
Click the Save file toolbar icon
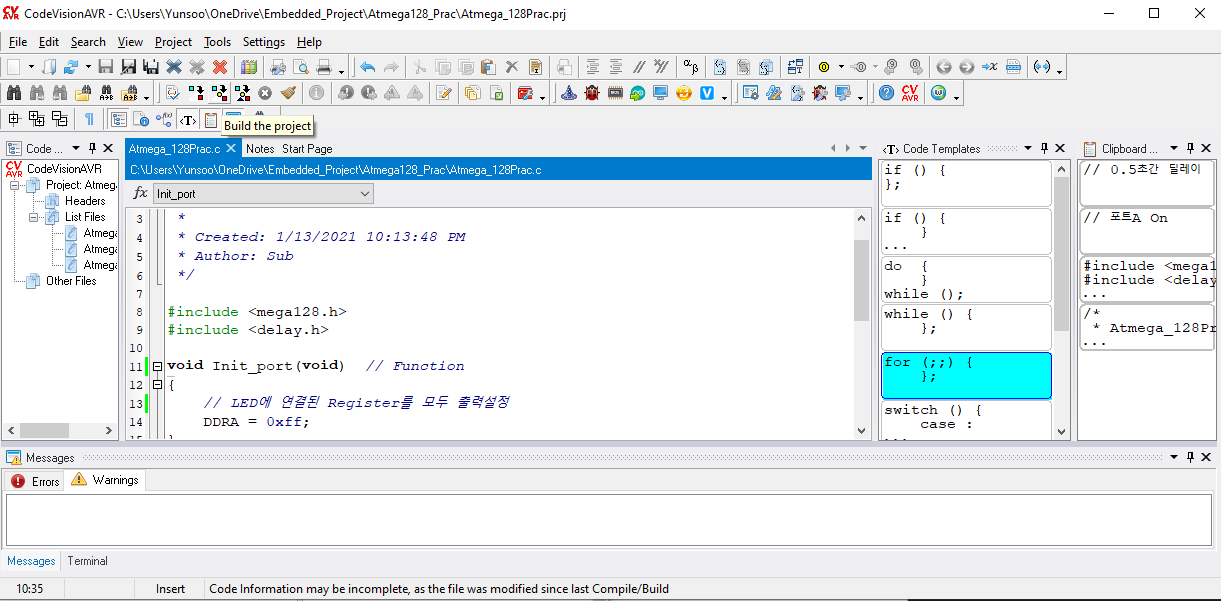[105, 67]
